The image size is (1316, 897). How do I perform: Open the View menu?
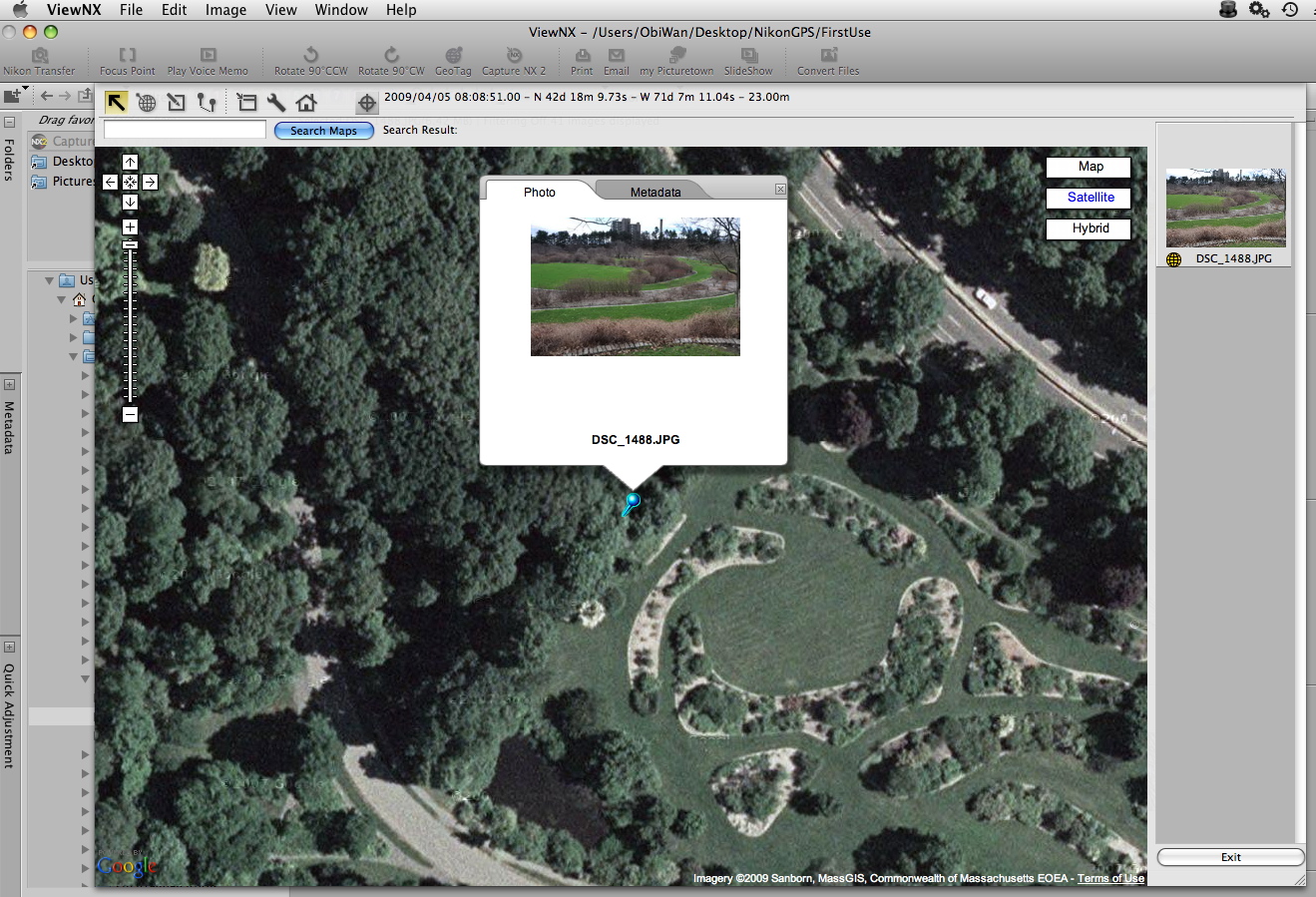tap(280, 10)
